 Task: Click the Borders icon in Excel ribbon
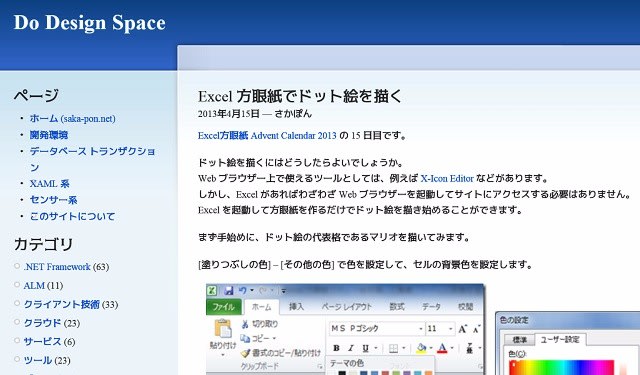[393, 348]
